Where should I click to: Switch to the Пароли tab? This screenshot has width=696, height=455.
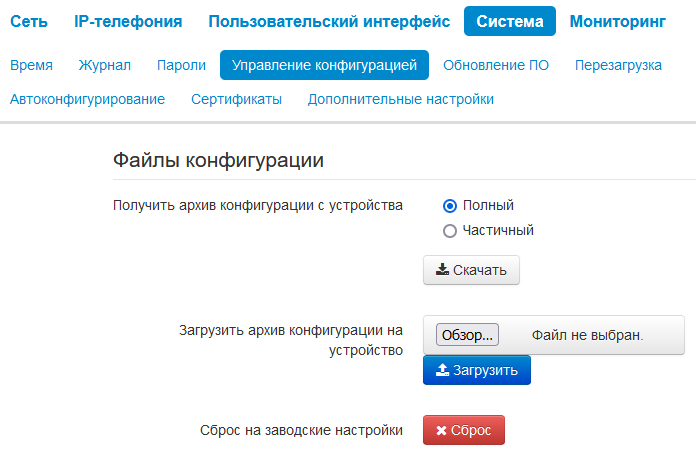[175, 66]
